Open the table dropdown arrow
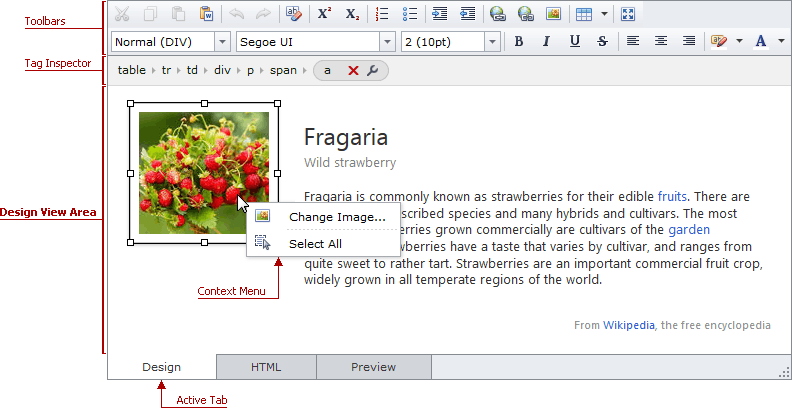792x411 pixels. 604,14
